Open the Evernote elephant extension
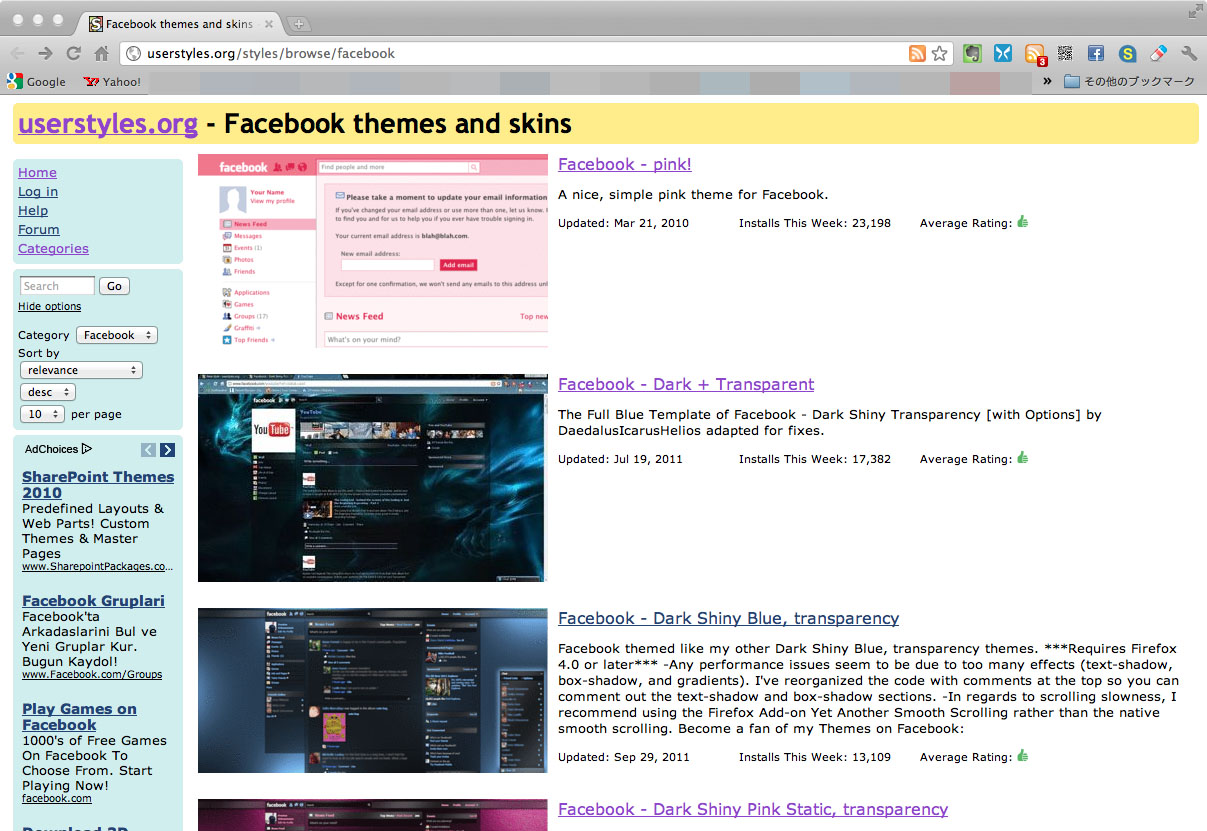Image resolution: width=1207 pixels, height=831 pixels. point(972,54)
